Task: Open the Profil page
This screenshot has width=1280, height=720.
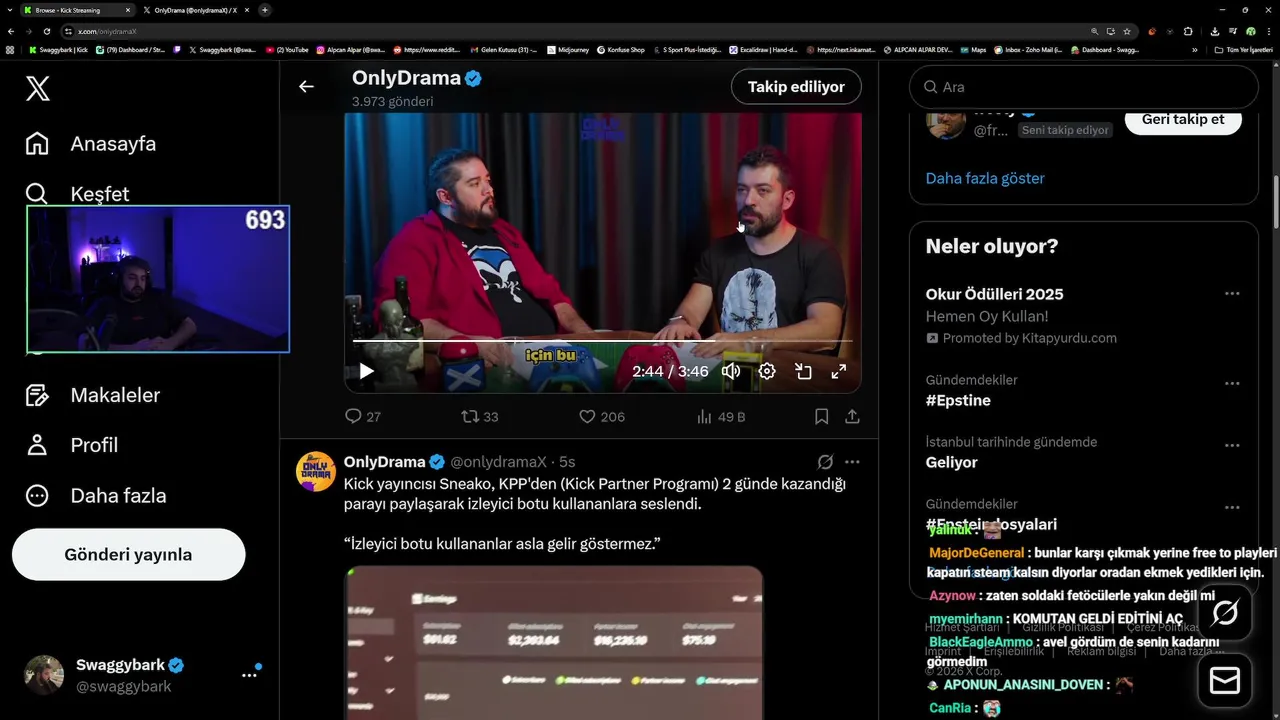Action: coord(72,445)
